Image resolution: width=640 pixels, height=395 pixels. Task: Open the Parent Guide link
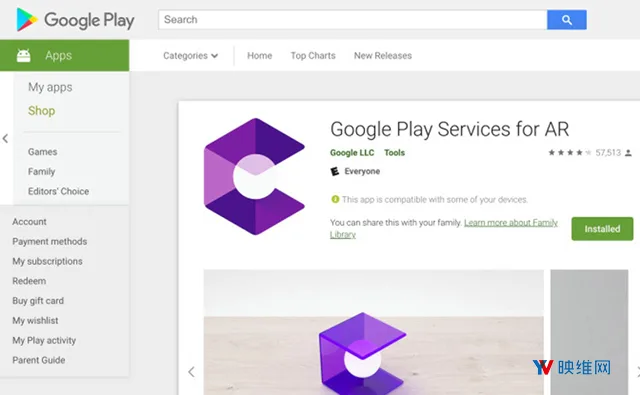39,360
